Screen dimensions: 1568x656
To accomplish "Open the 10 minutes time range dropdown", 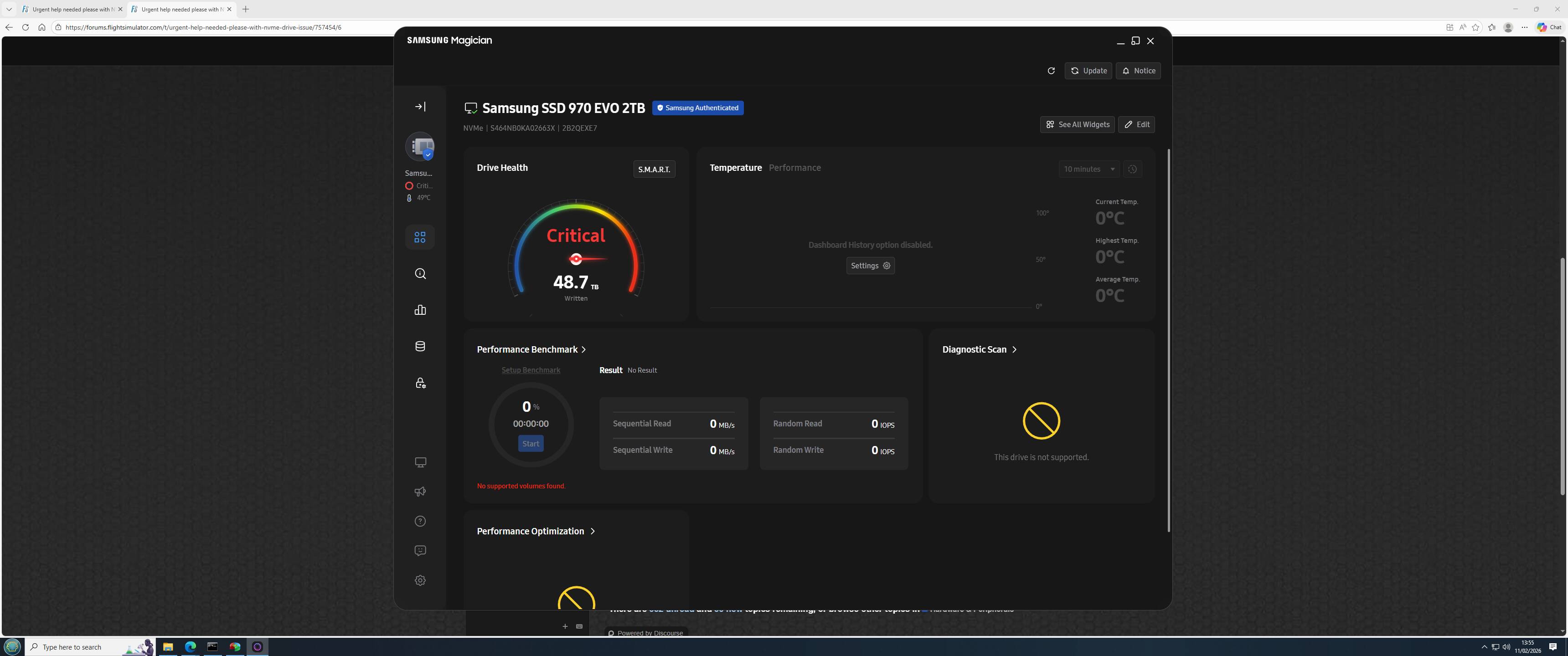I will pyautogui.click(x=1089, y=169).
